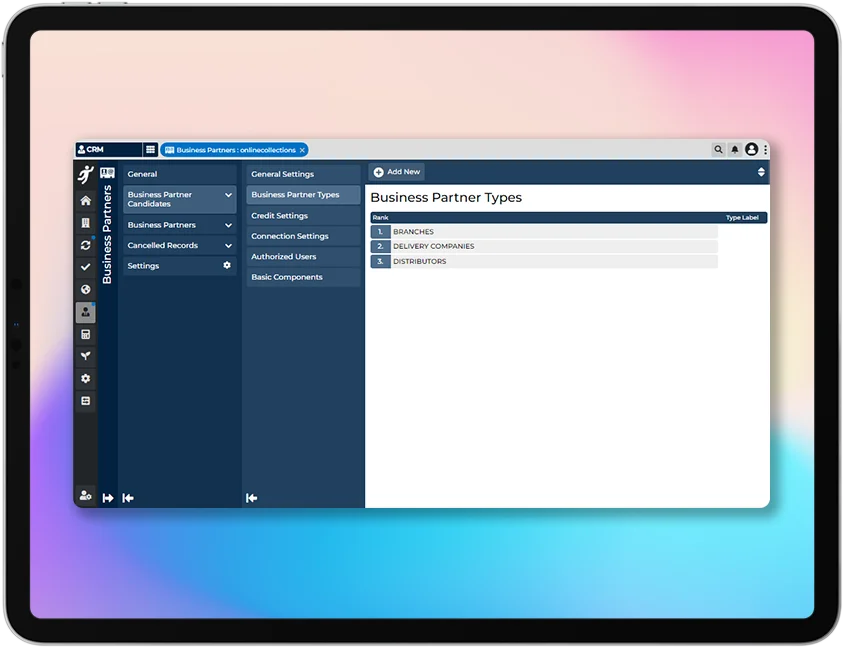Select the DELIVERY COMPANIES row
This screenshot has width=843, height=647.
click(x=544, y=247)
